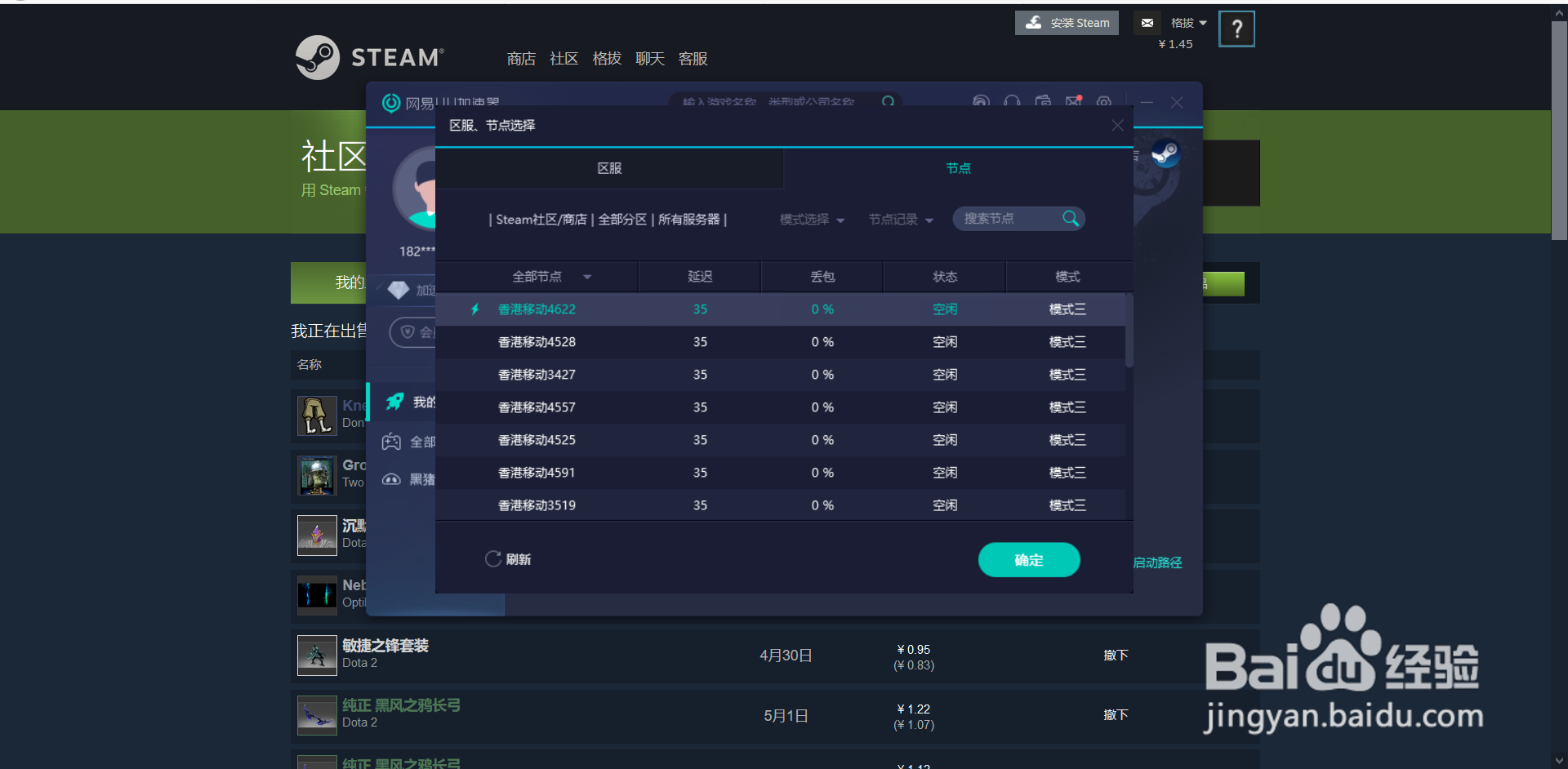
Task: Open the 聊天 menu in Steam
Action: [x=650, y=59]
